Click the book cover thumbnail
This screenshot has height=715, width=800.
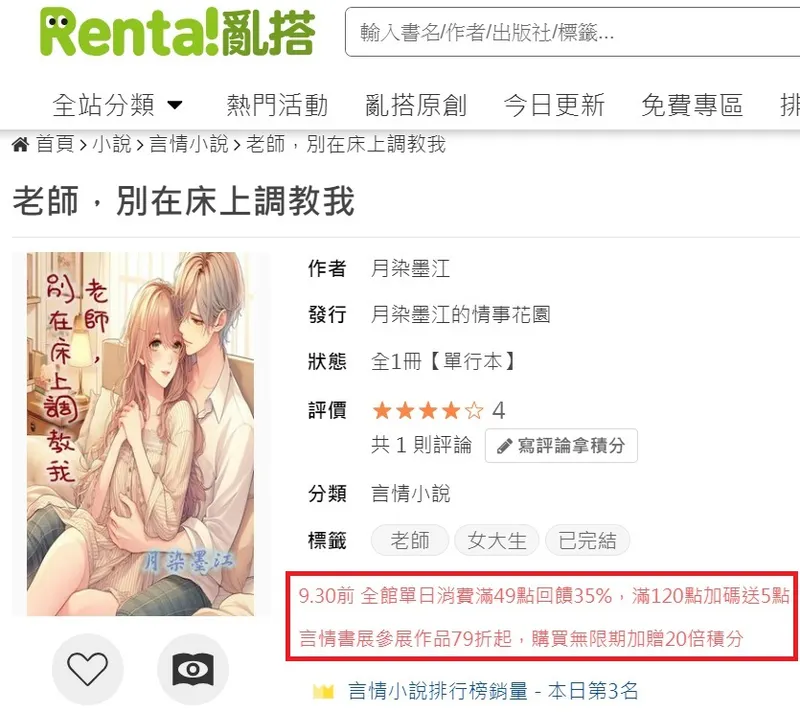point(140,434)
